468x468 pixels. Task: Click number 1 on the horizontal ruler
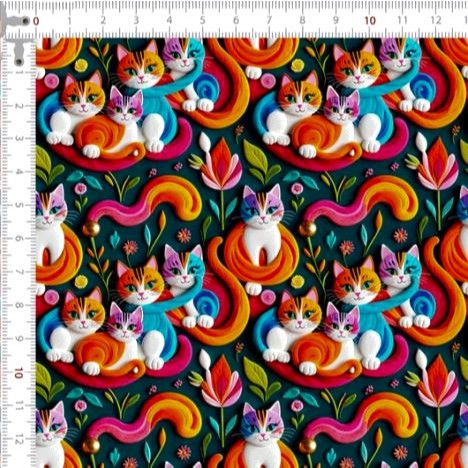[x=69, y=21]
